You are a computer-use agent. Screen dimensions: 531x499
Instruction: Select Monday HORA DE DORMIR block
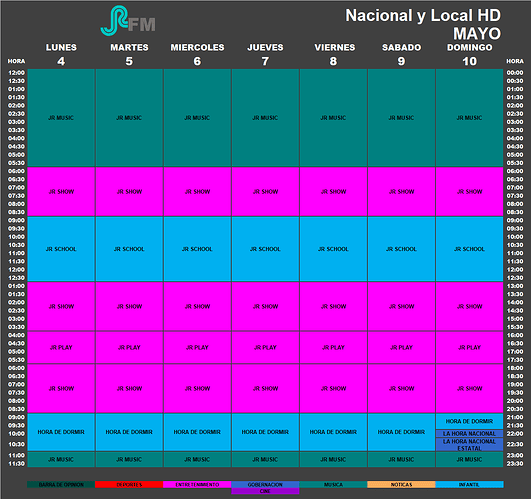(61, 432)
